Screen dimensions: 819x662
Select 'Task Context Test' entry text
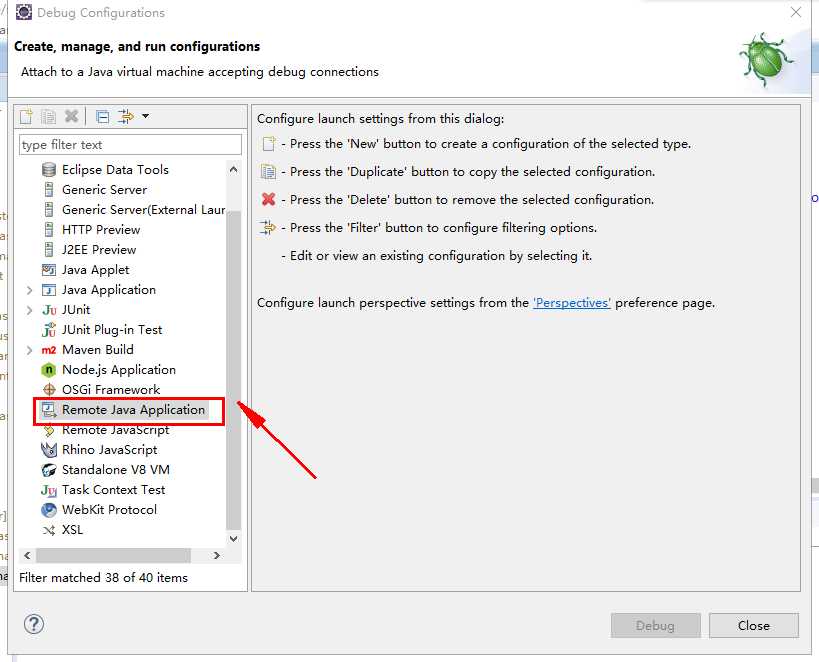point(113,490)
